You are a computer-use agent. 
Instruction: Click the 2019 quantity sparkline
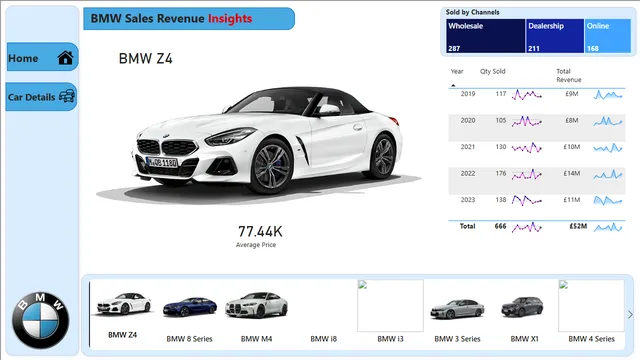(527, 95)
